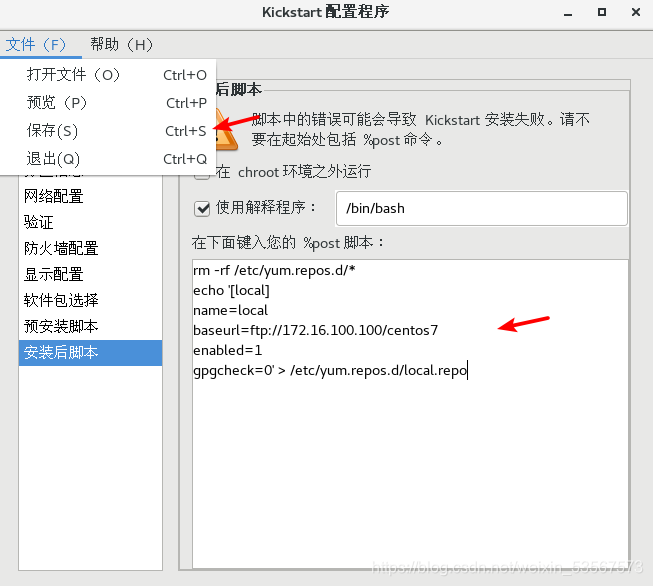
Task: Open the 文件 (F) menu
Action: (40, 45)
